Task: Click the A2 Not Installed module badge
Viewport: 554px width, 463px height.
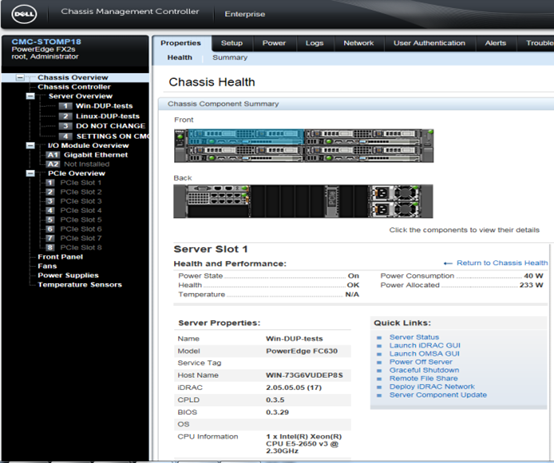Action: click(53, 164)
